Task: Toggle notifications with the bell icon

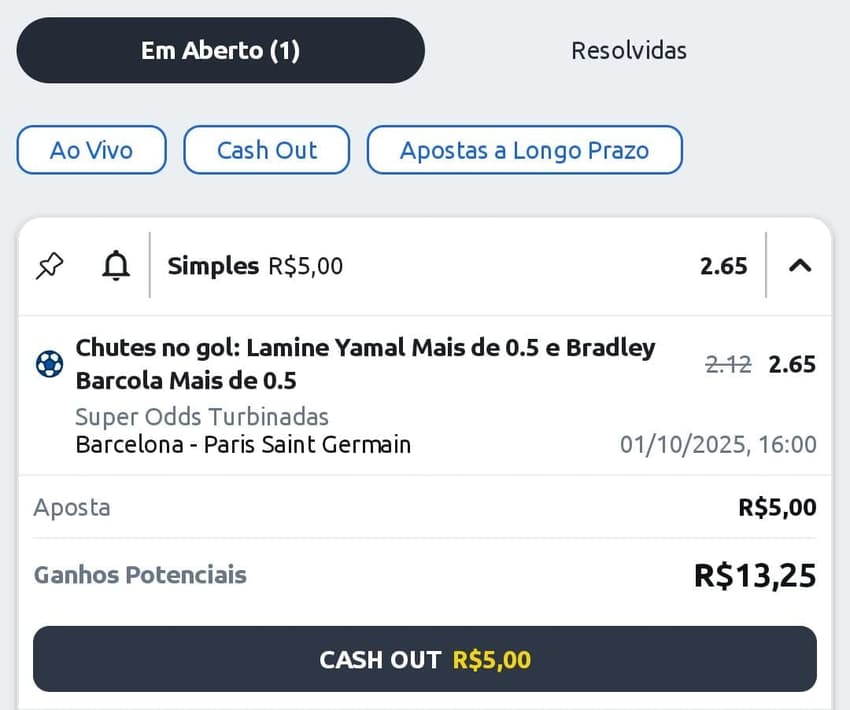Action: coord(115,266)
